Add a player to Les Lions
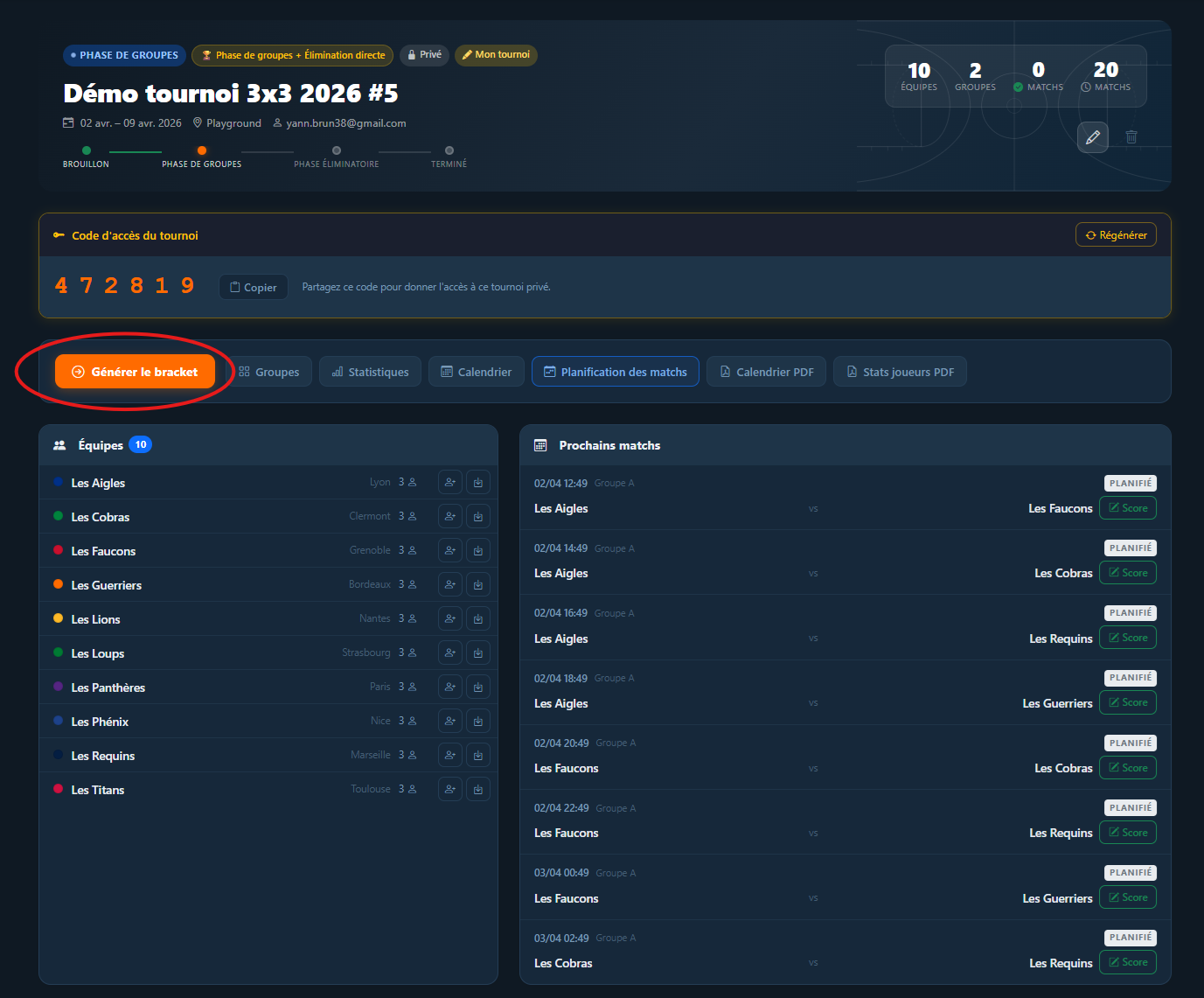 (x=449, y=618)
